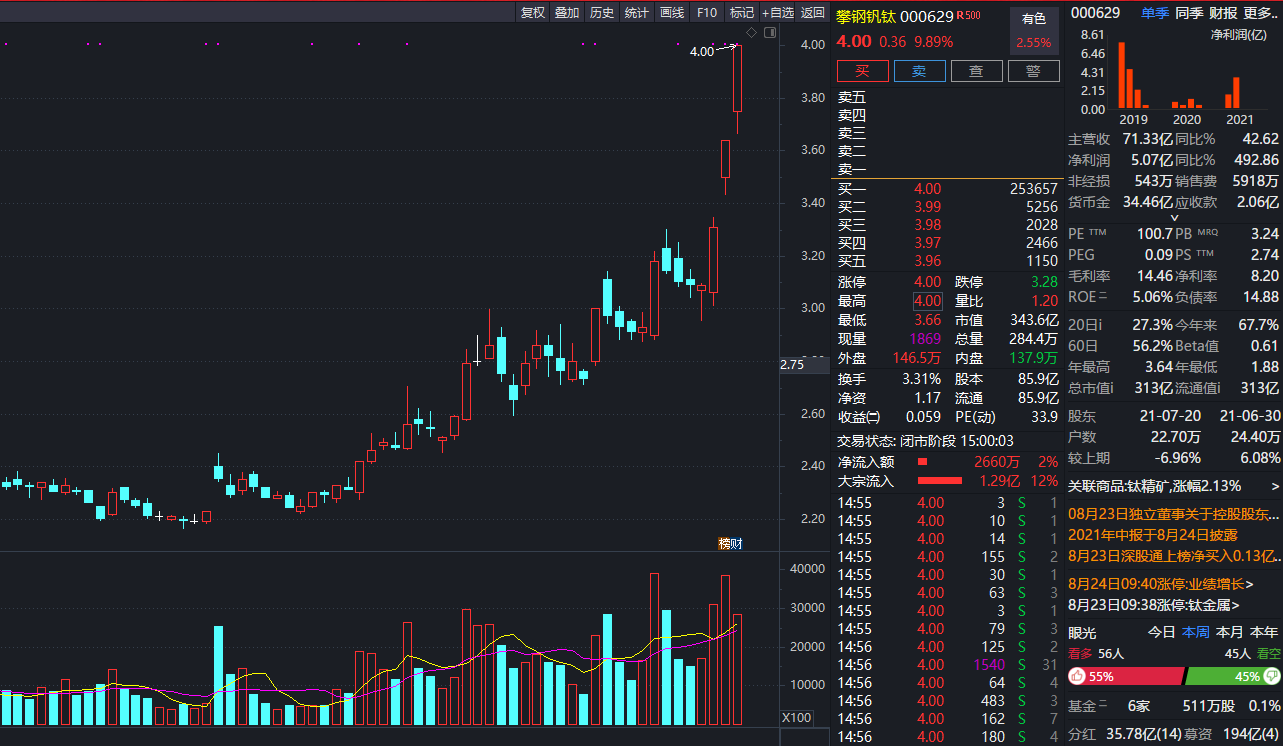Expand the ROE details indicator
Screen dimensions: 1283x746
tap(1103, 297)
